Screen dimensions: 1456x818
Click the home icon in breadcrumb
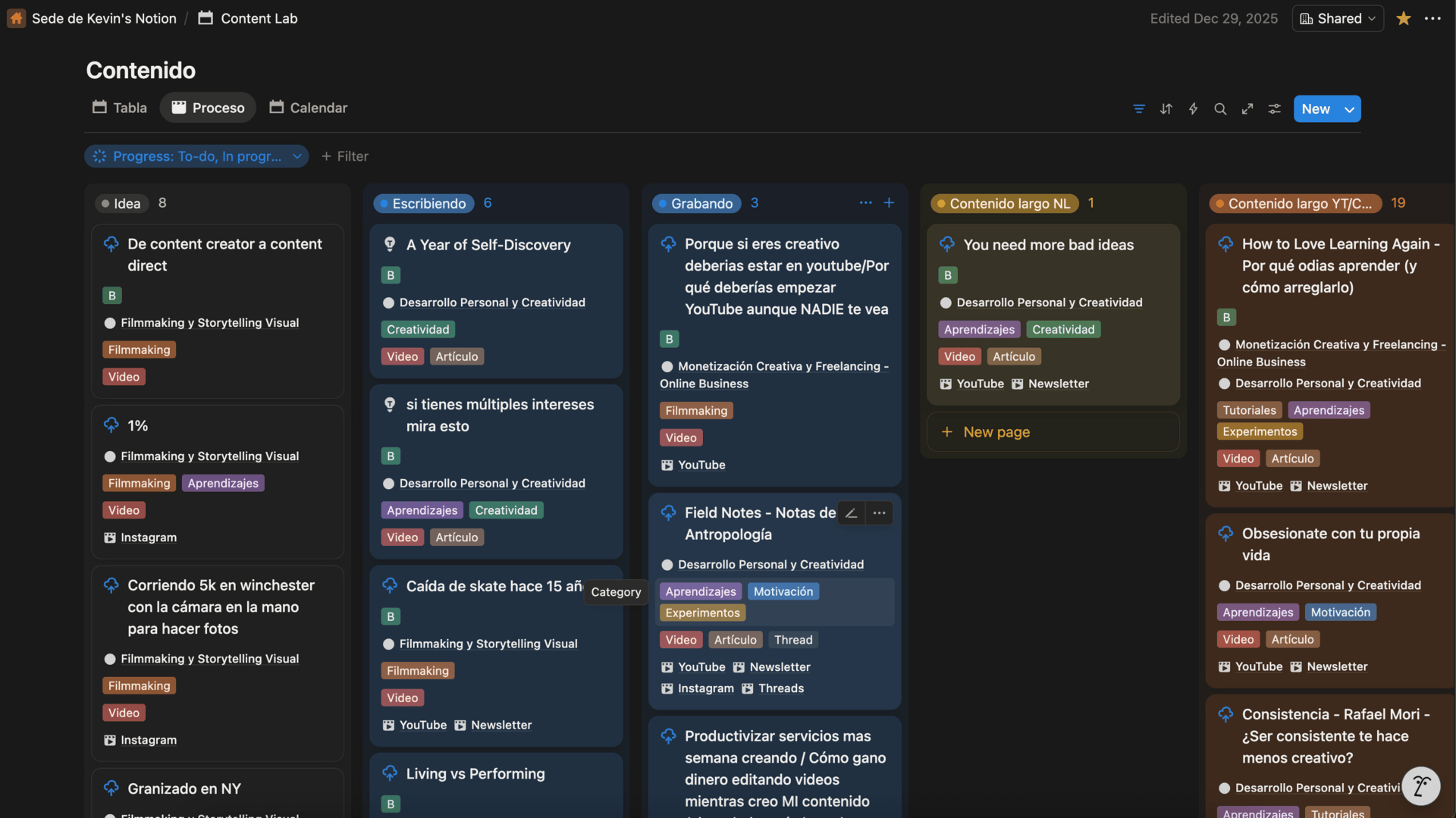pyautogui.click(x=16, y=18)
